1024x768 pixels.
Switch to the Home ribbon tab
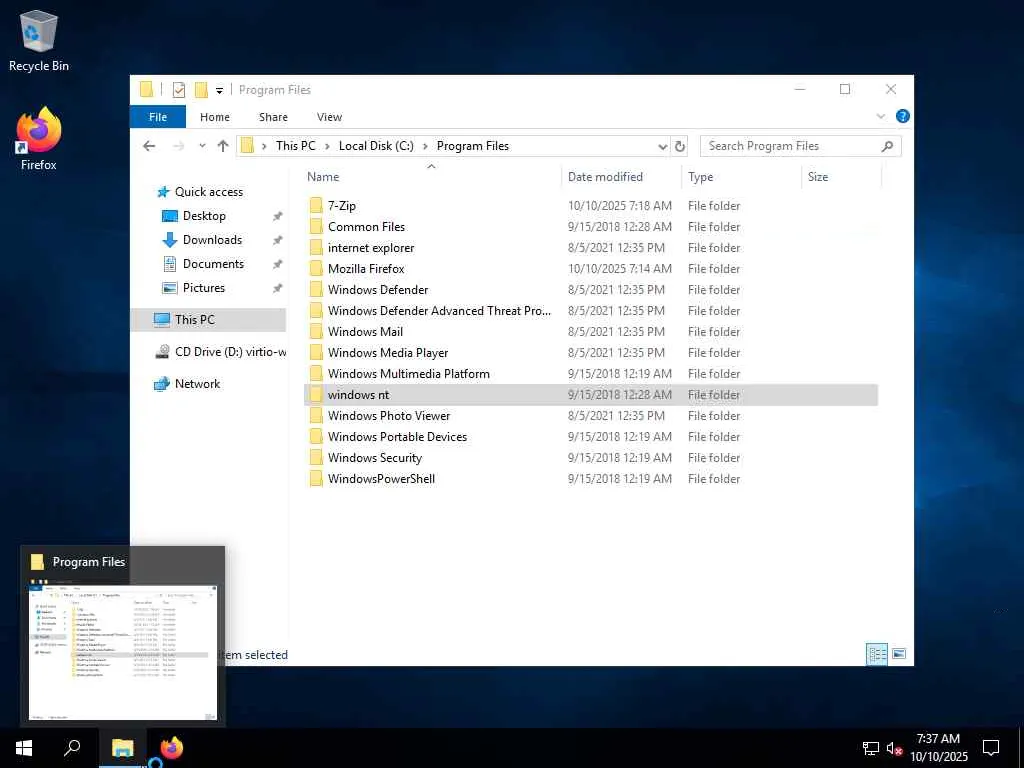(215, 117)
